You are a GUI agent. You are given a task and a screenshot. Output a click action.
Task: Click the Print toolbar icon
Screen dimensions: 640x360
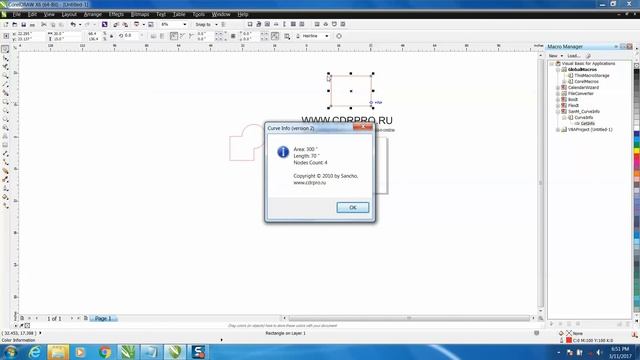coord(32,24)
